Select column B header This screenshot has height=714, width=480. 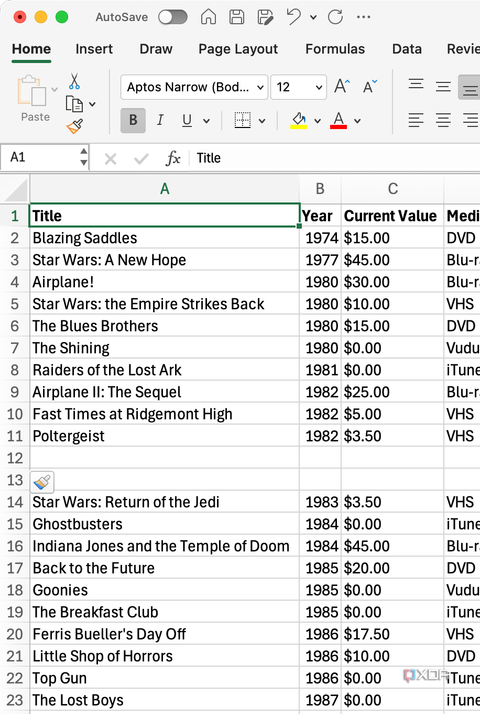point(320,189)
